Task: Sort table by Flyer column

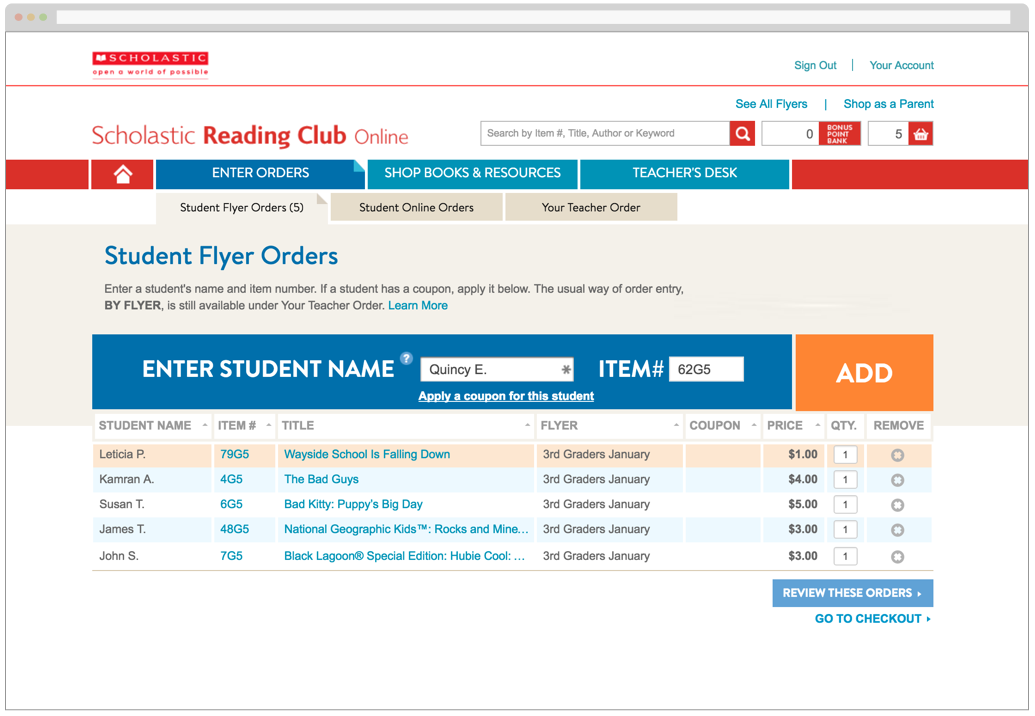Action: pos(609,426)
